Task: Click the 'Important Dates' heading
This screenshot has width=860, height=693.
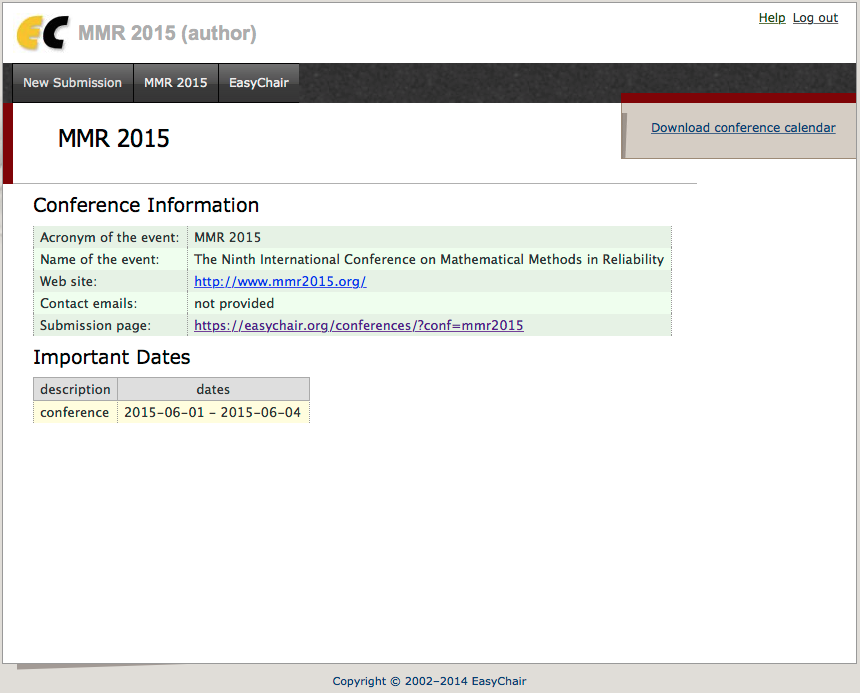Action: [111, 358]
